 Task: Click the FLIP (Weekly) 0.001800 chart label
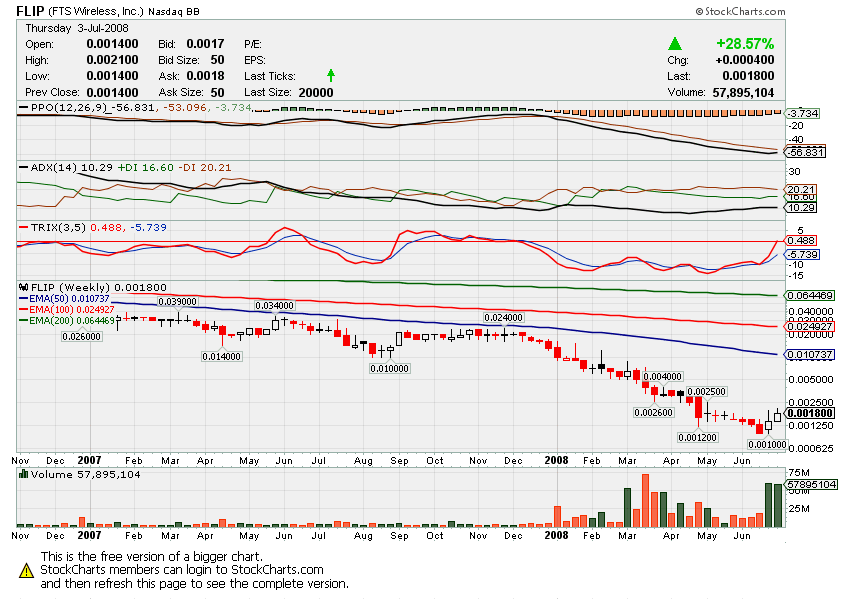pyautogui.click(x=99, y=287)
